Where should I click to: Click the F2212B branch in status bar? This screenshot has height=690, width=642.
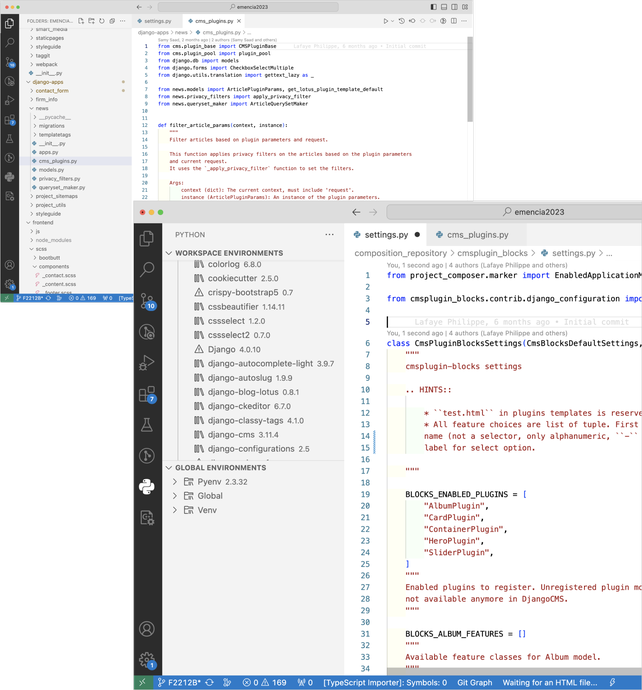pyautogui.click(x=182, y=683)
